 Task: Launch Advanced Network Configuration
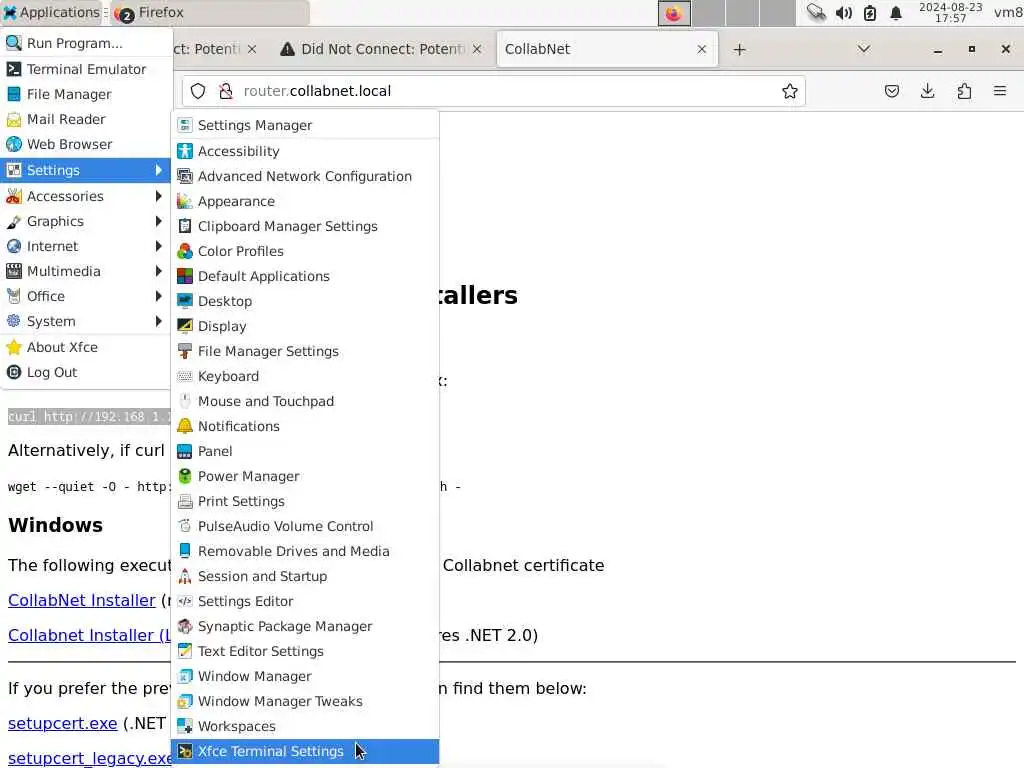[x=305, y=176]
